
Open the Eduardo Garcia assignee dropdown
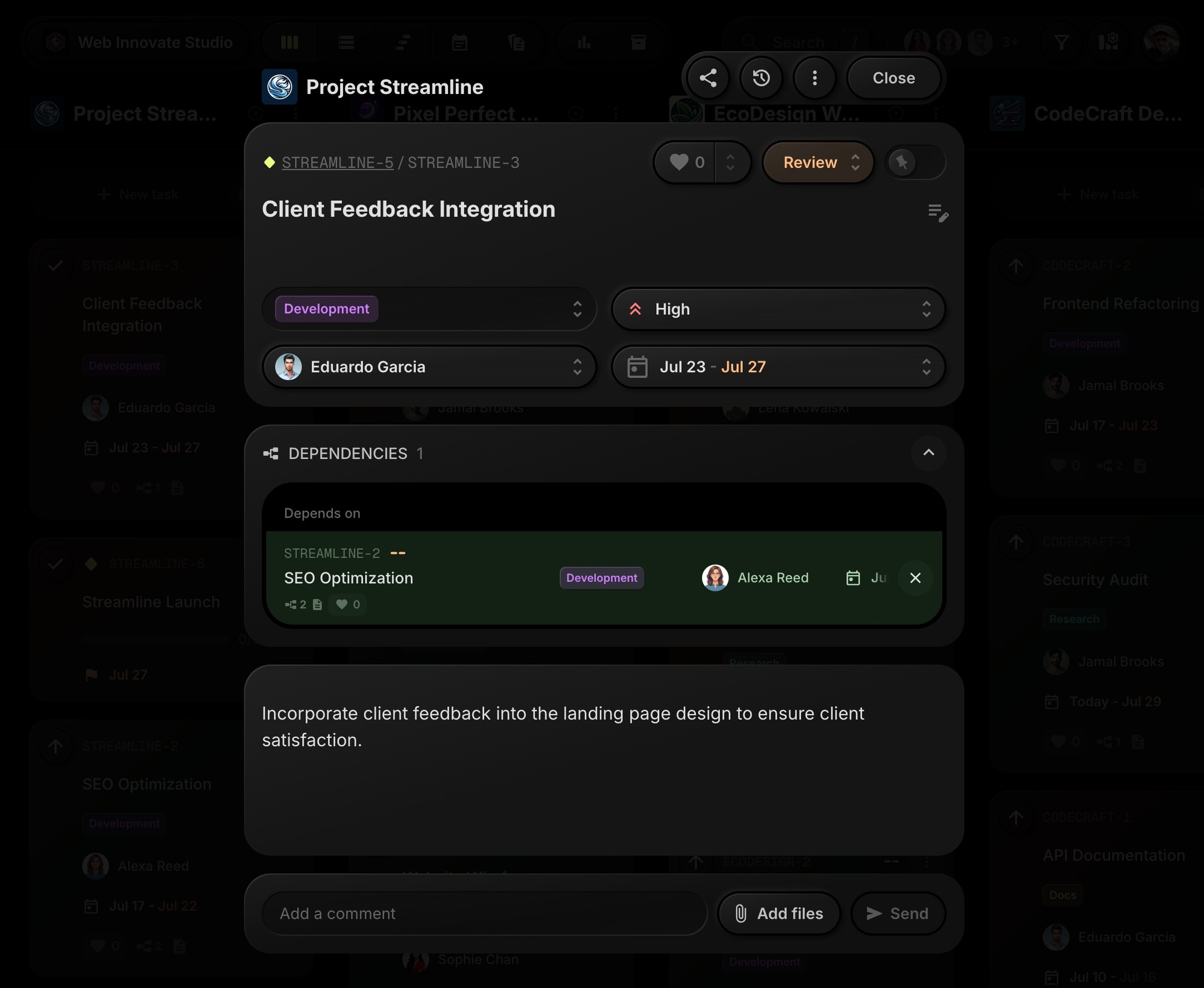[429, 366]
